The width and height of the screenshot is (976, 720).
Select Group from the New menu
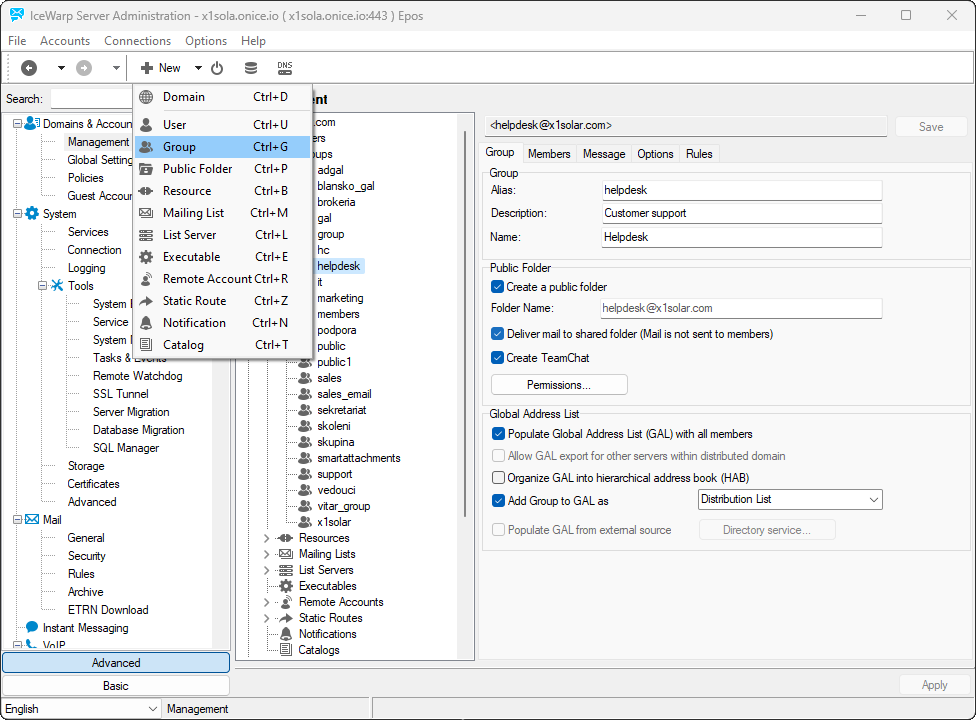click(x=222, y=147)
